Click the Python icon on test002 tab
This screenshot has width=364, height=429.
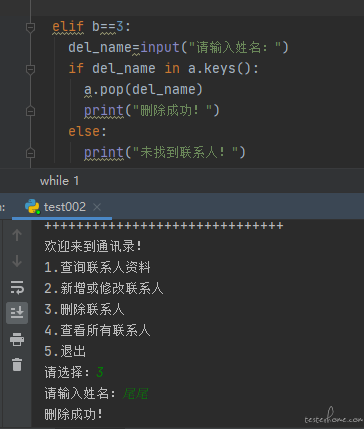[32, 207]
